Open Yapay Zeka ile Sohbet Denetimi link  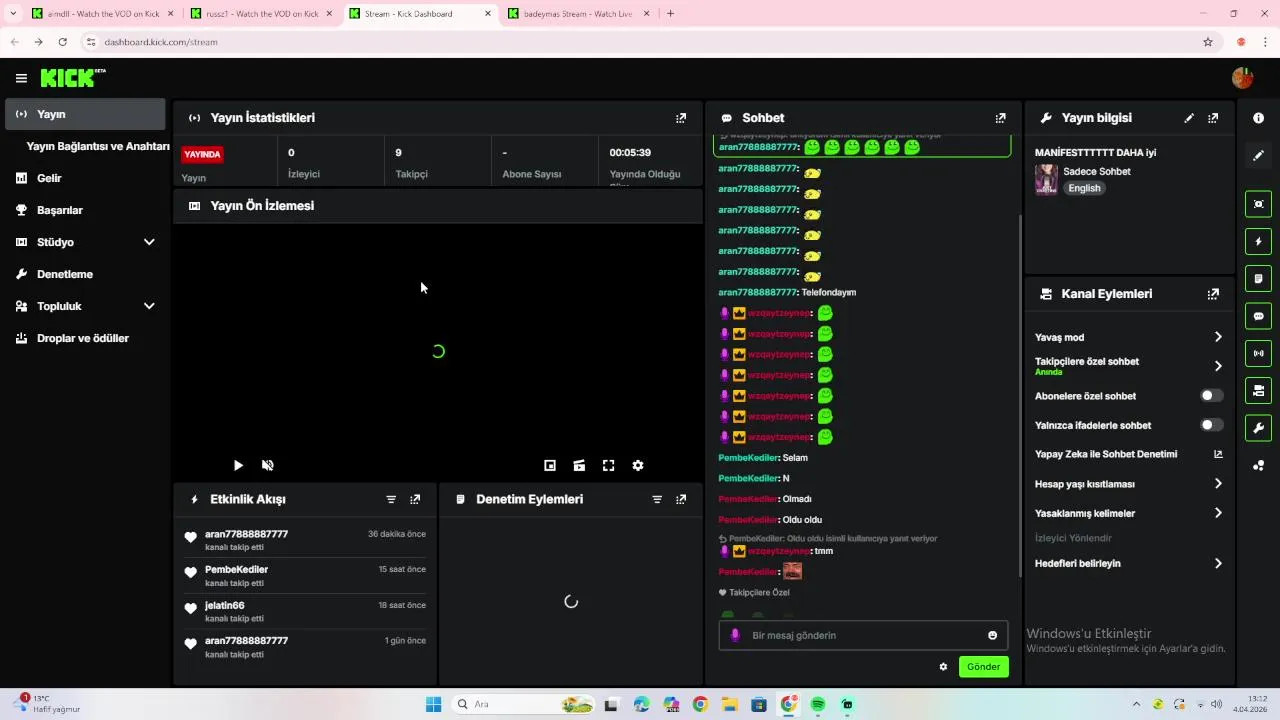(1129, 454)
